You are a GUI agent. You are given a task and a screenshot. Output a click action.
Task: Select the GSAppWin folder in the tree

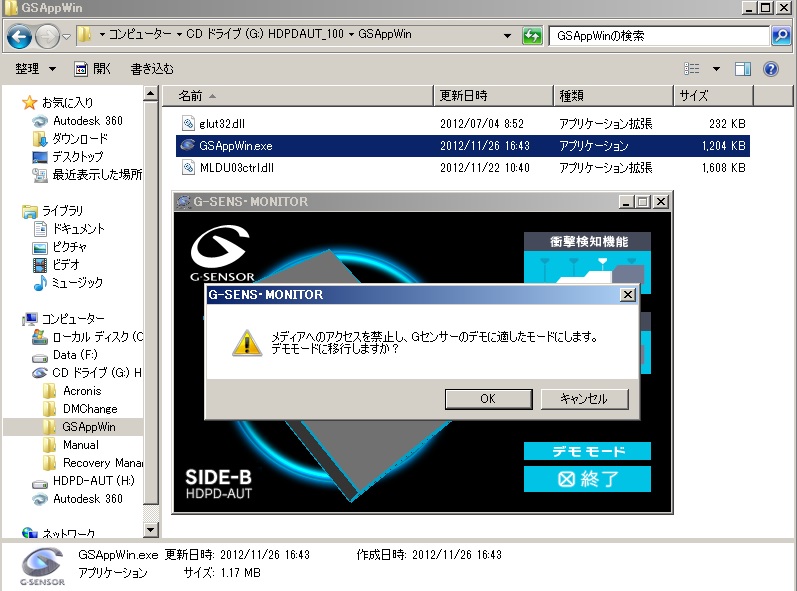point(88,427)
